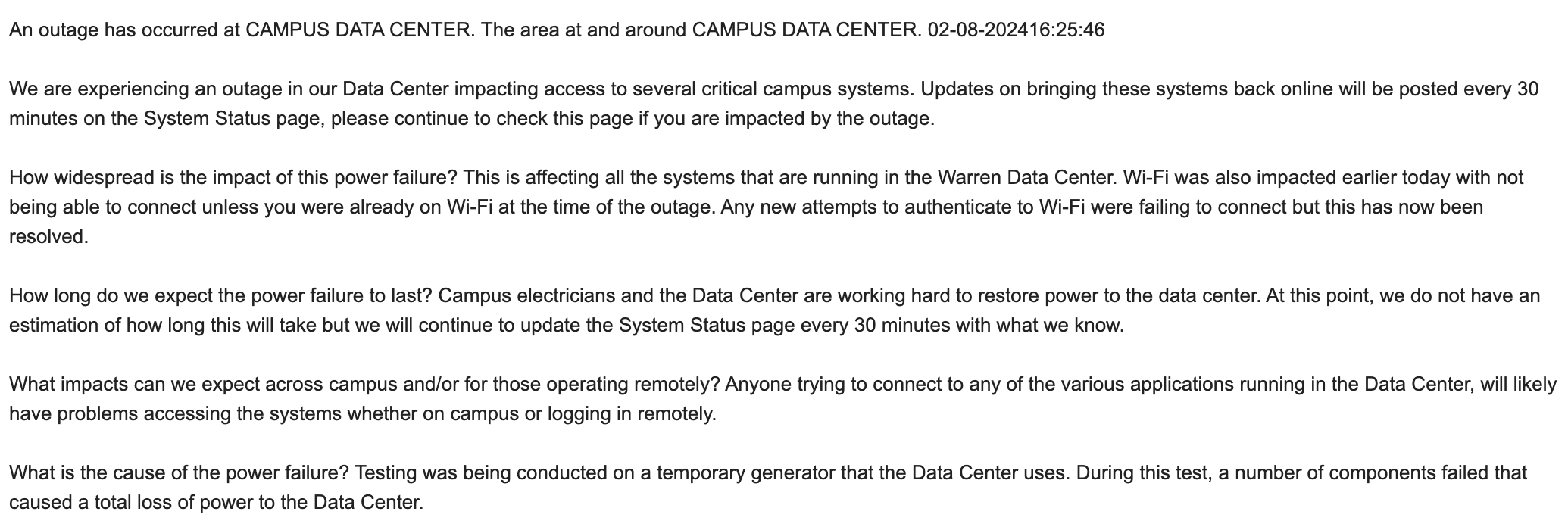This screenshot has width=1568, height=527.
Task: Click the second 'CAMPUS DATA CENTER' mention
Action: click(x=804, y=30)
